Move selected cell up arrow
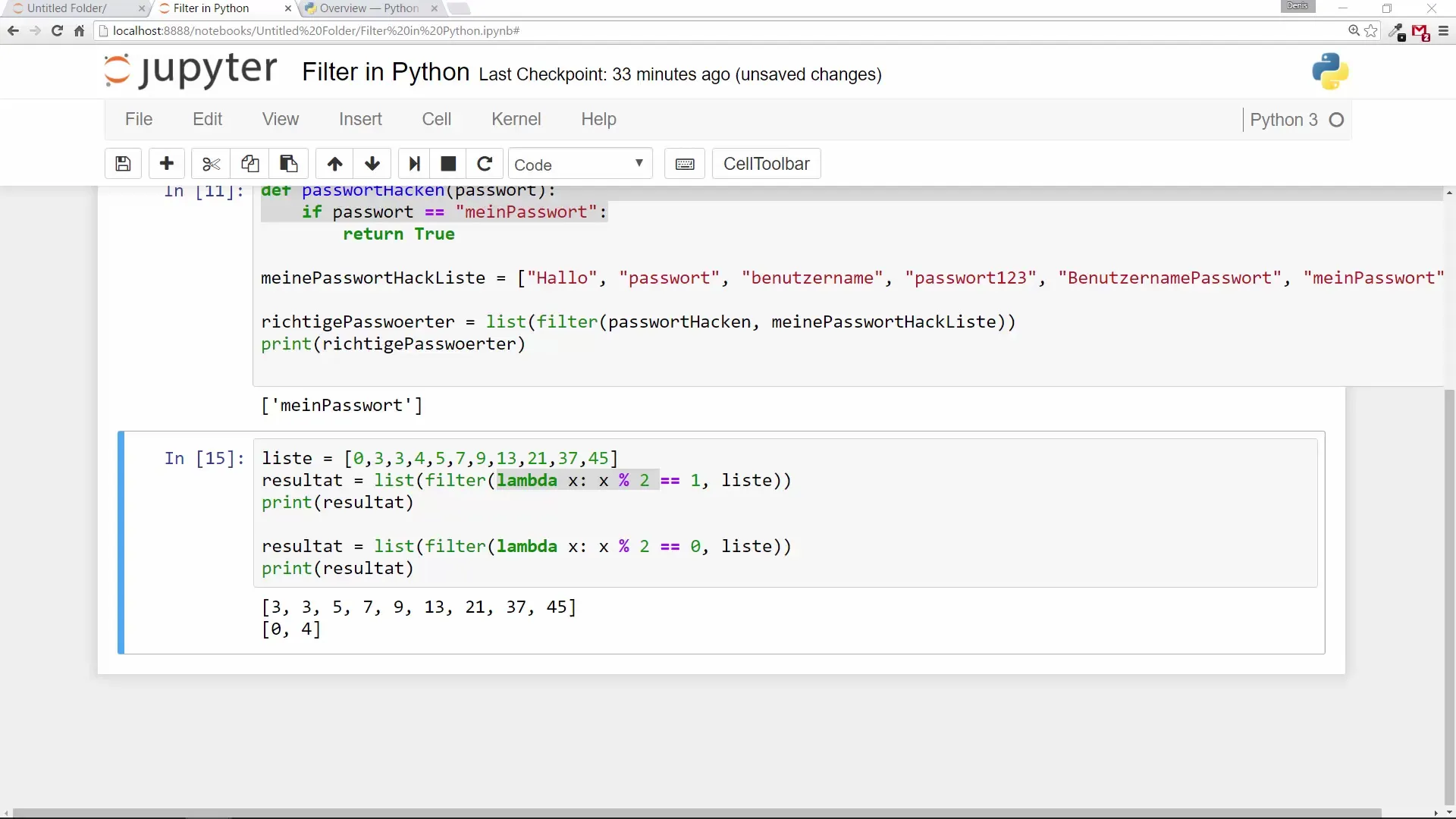Viewport: 1456px width, 819px height. point(334,164)
